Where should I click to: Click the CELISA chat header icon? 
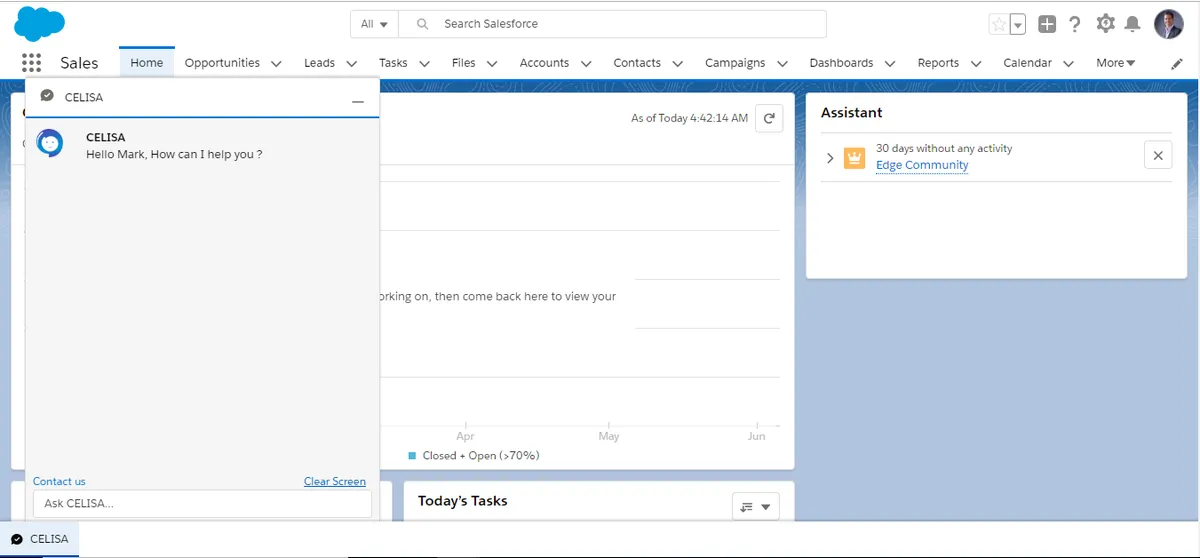point(47,96)
